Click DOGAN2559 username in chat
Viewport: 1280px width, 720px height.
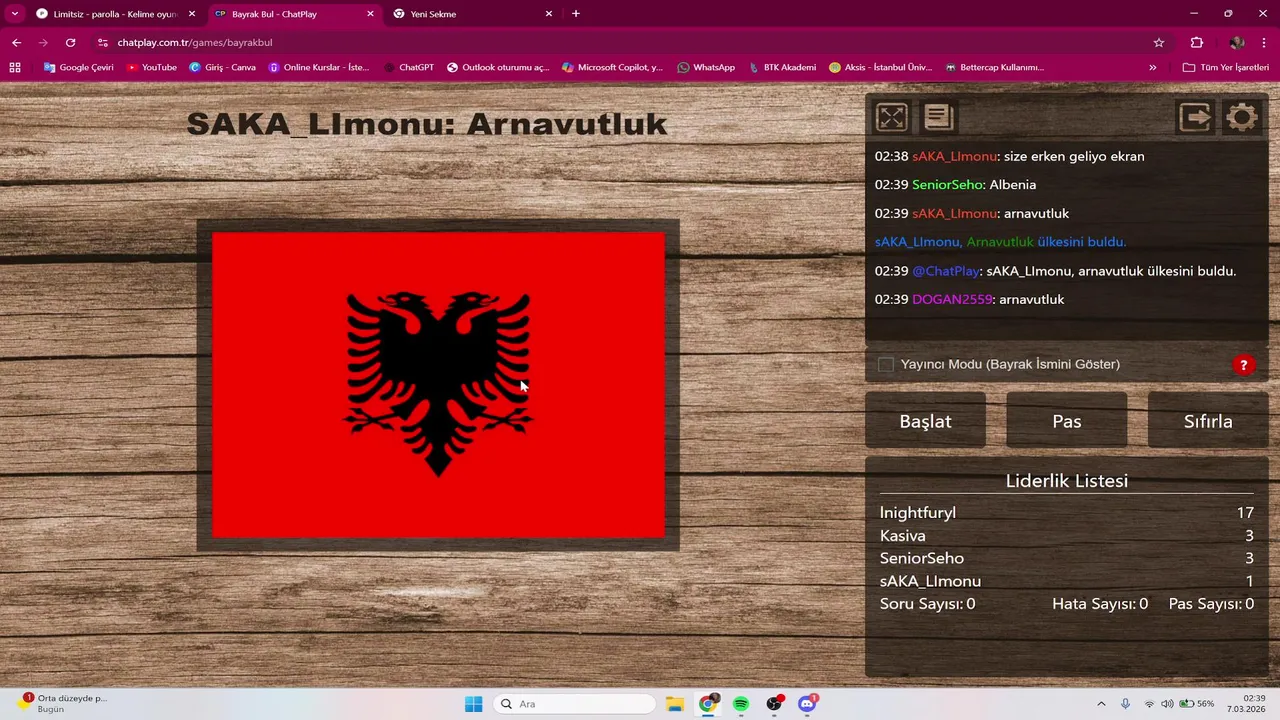pyautogui.click(x=952, y=299)
